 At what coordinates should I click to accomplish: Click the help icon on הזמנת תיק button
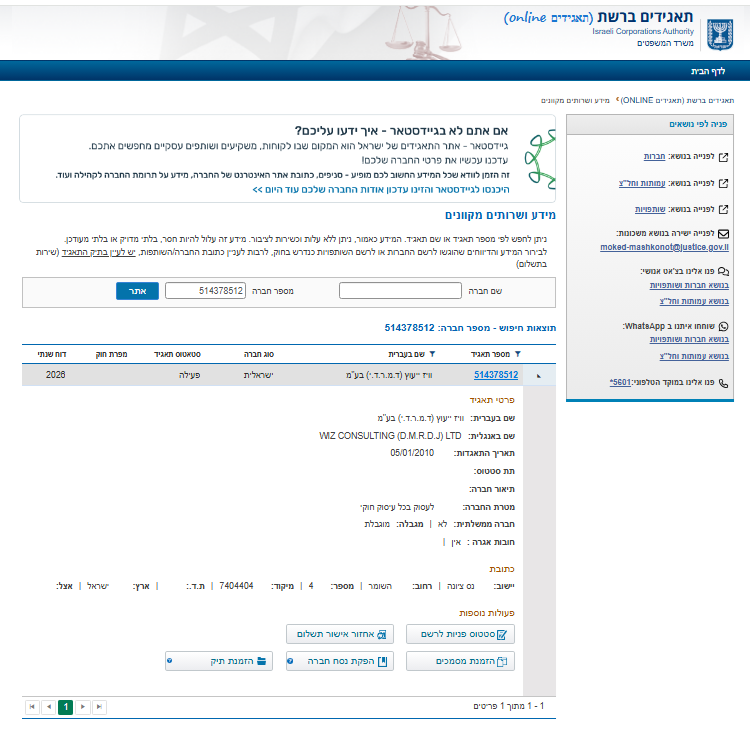170,661
